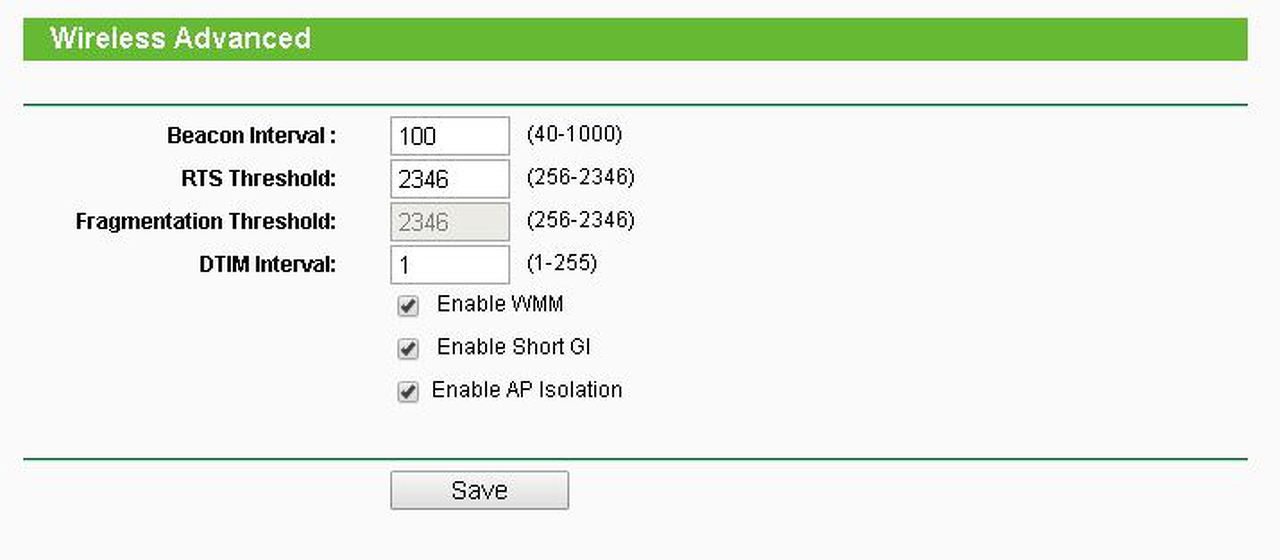Click the Beacon Interval input field
This screenshot has width=1280, height=560.
(x=450, y=136)
